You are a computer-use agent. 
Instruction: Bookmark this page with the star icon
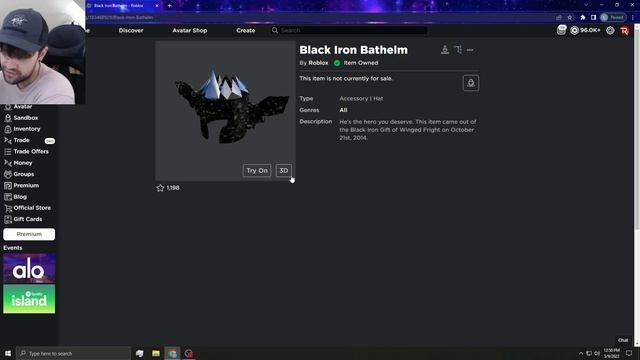point(570,18)
